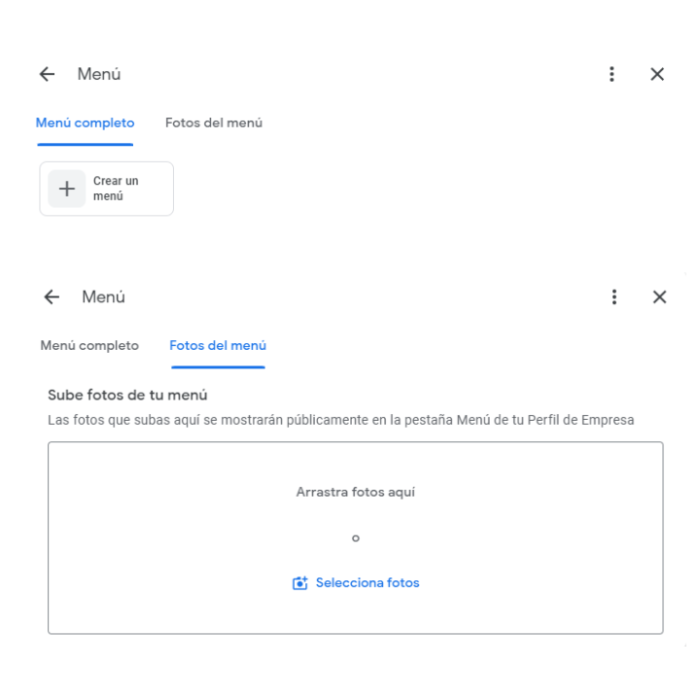Click the Arrastra fotos aquí text in the drop zone
The width and height of the screenshot is (700, 700).
coord(355,492)
